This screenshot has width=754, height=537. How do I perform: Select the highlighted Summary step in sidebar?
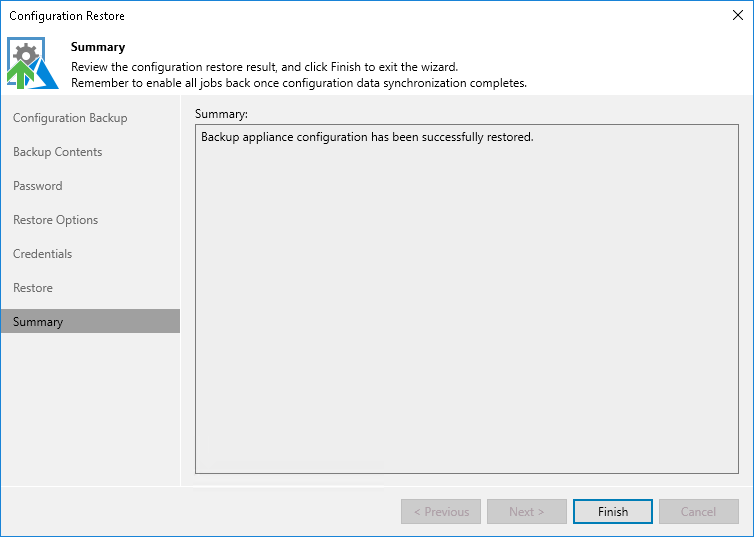pyautogui.click(x=38, y=322)
